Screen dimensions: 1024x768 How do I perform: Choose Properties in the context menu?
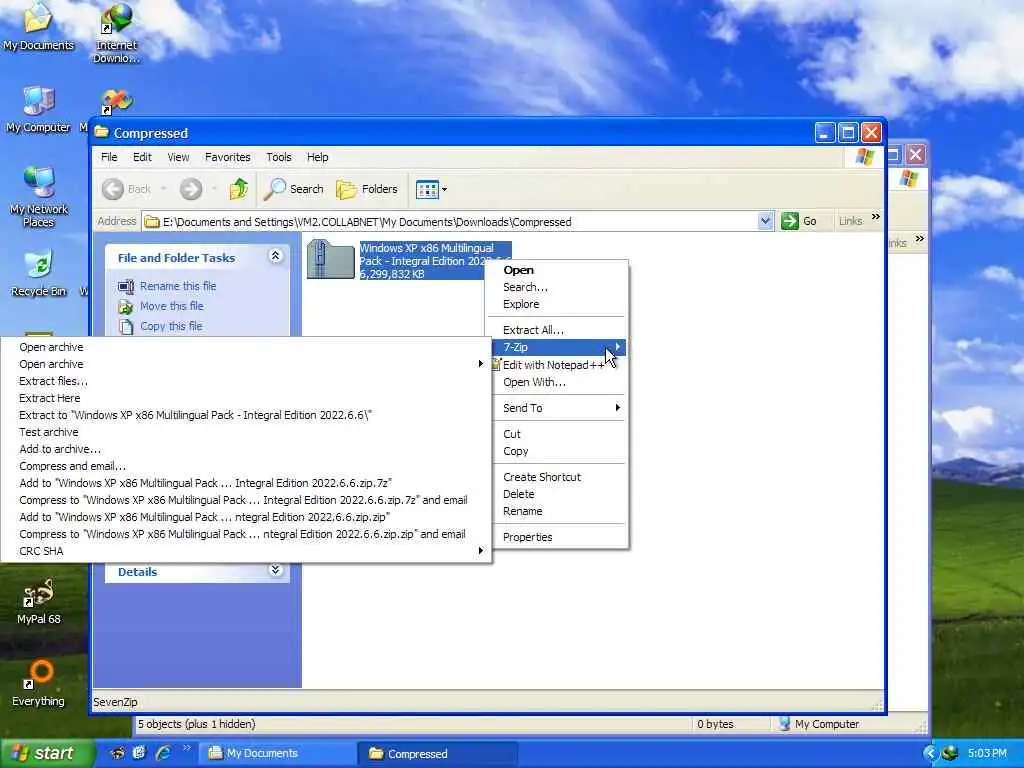pyautogui.click(x=557, y=537)
